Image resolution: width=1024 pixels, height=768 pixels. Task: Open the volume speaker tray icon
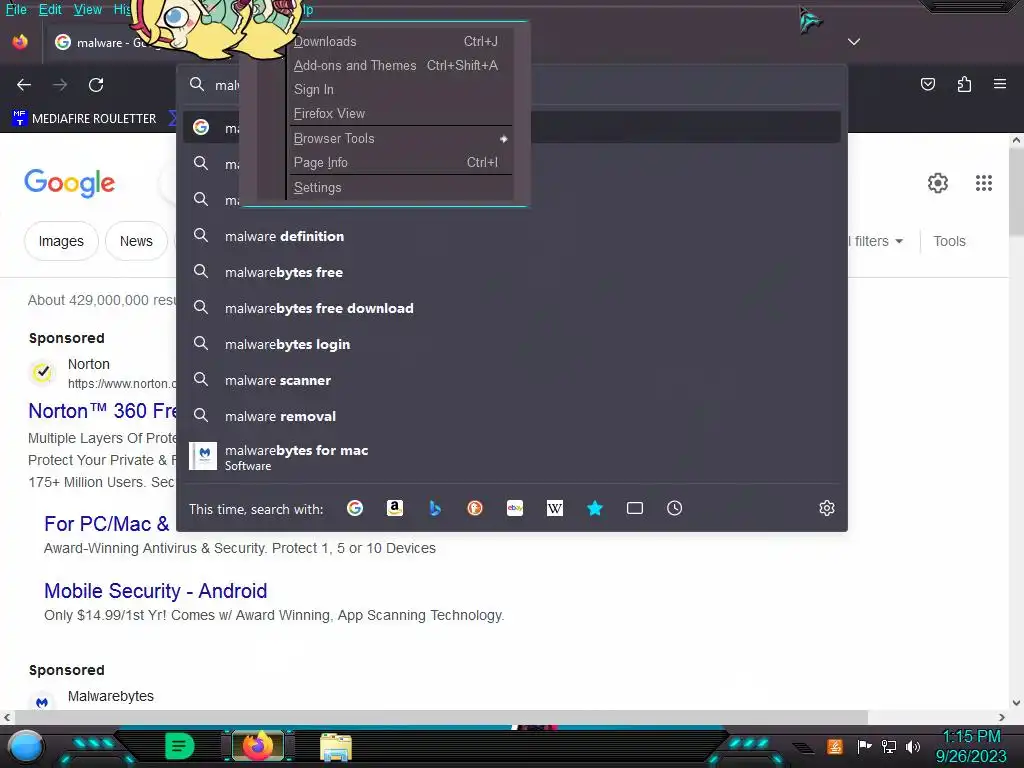[913, 746]
